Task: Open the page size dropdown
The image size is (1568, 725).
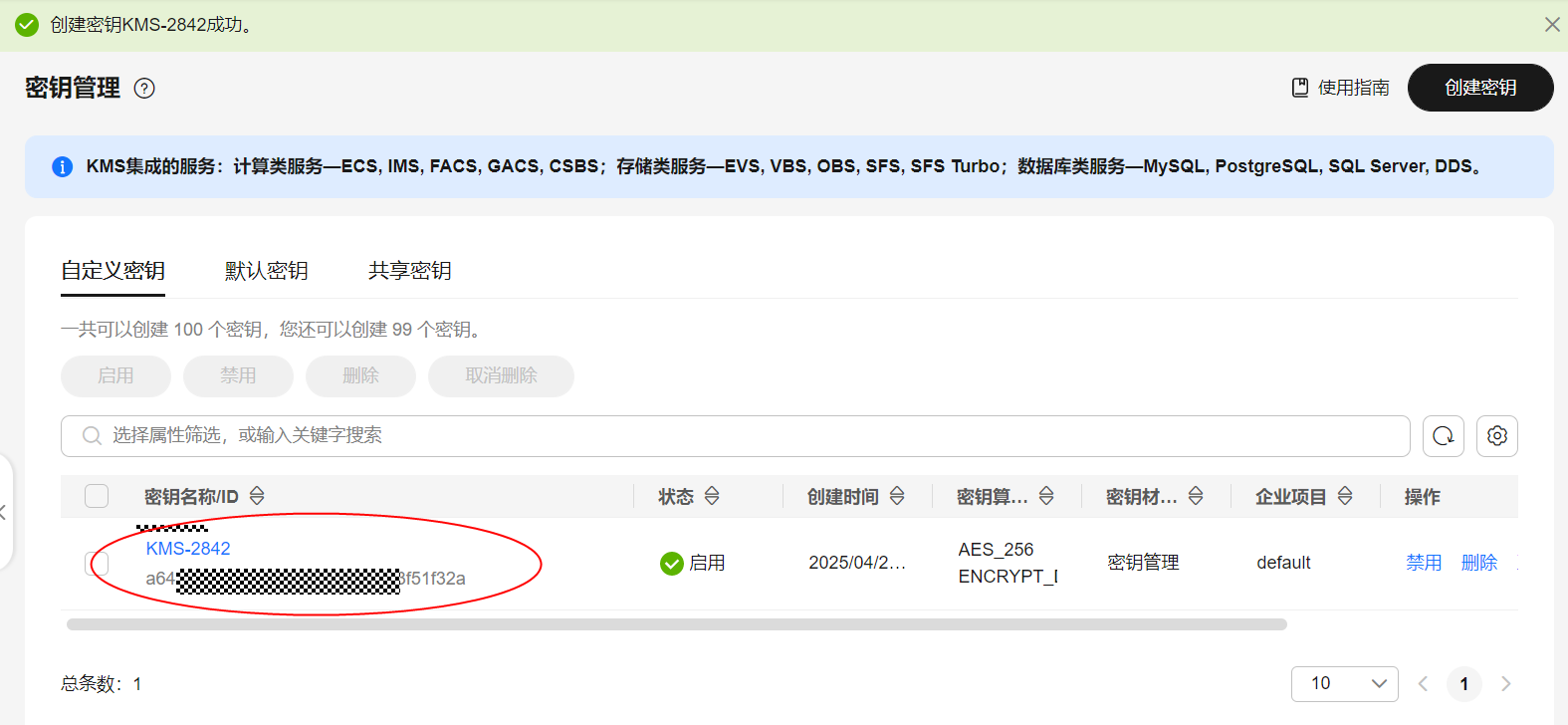Action: coord(1345,684)
